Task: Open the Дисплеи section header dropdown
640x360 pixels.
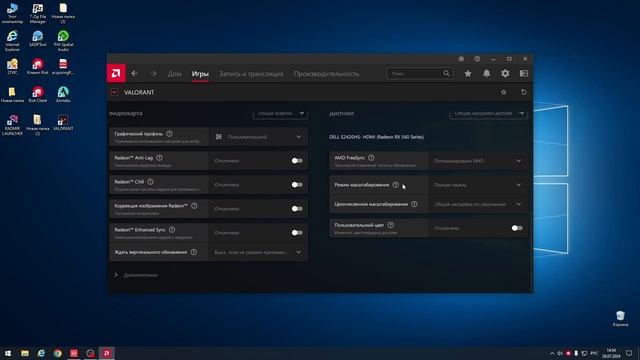Action: [x=488, y=114]
